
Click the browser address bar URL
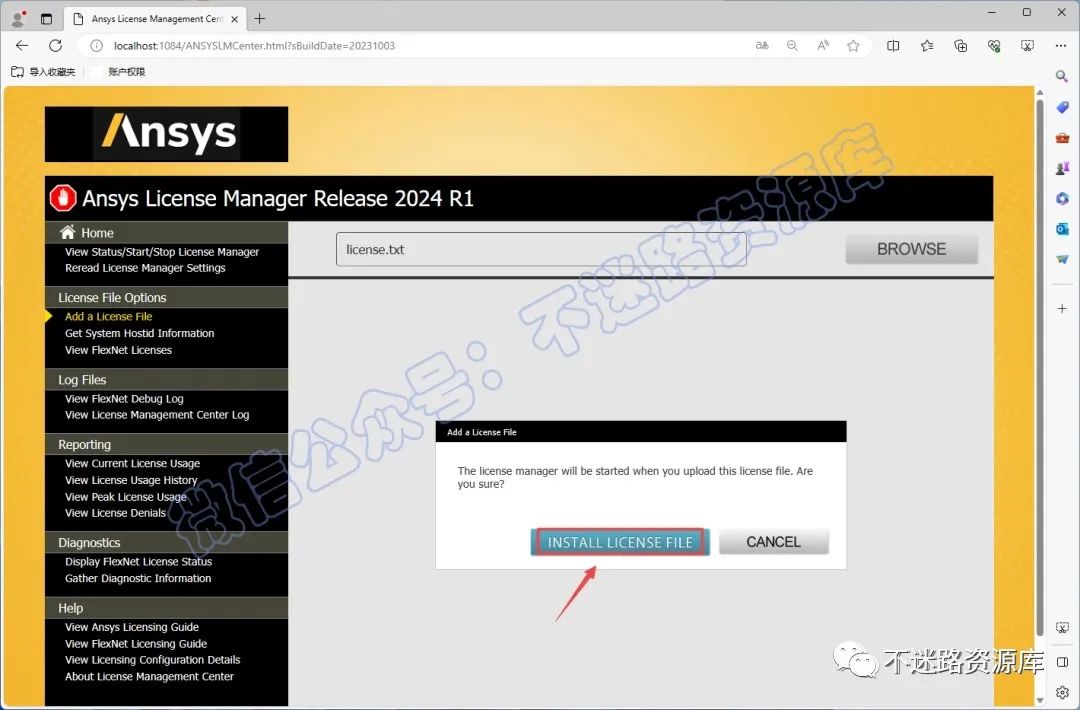[254, 45]
